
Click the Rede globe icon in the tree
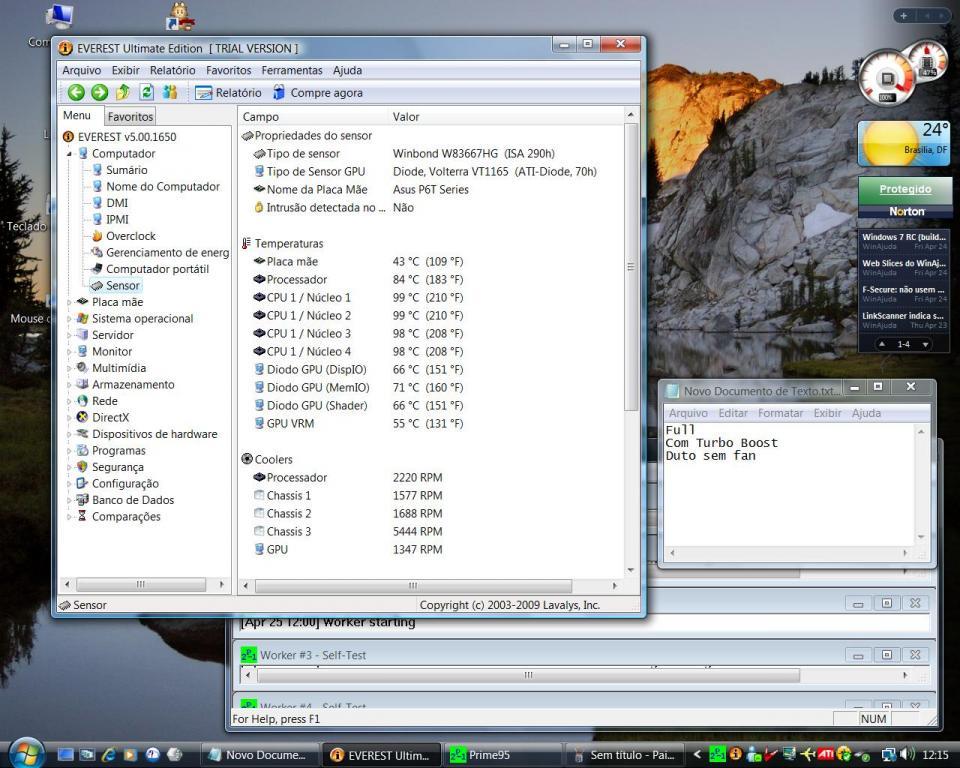point(82,401)
